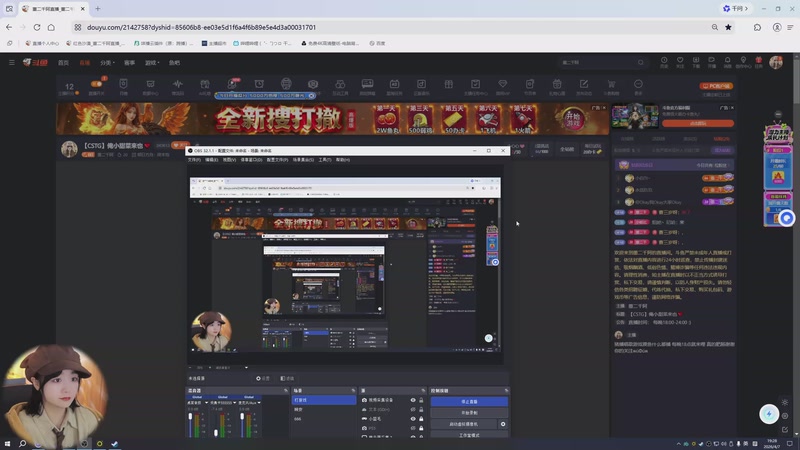Image resolution: width=800 pixels, height=450 pixels.
Task: Select the highlighted orange chat panel tab
Action: pos(721,139)
